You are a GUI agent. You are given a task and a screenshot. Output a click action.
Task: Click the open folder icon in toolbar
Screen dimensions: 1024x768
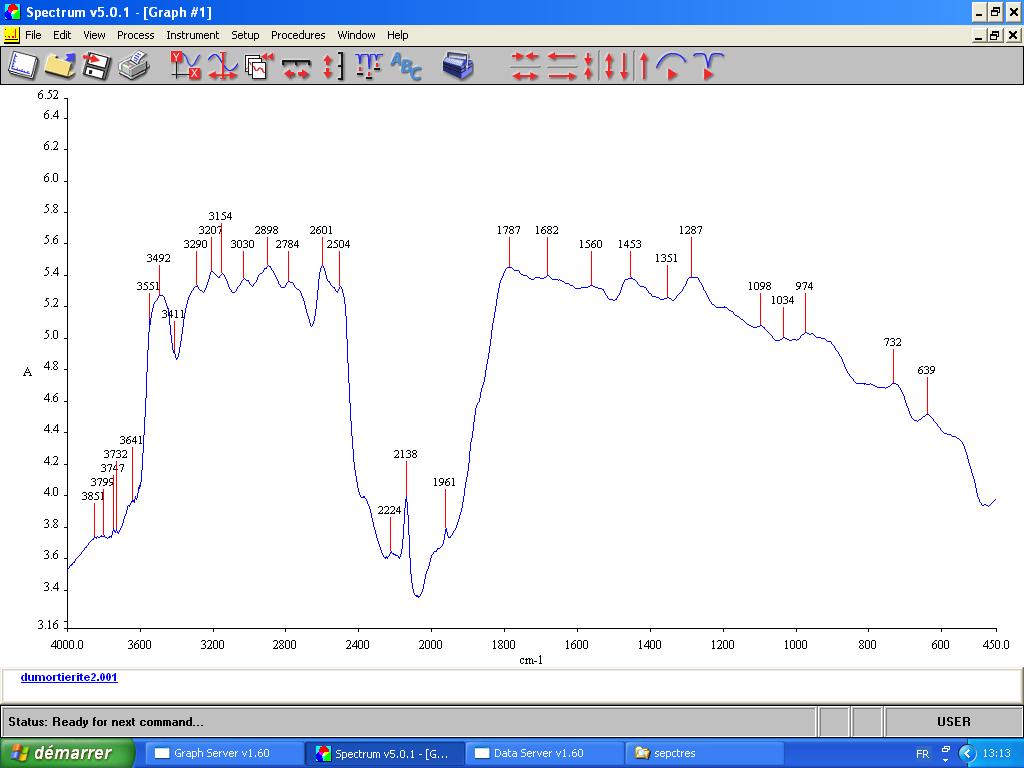click(59, 66)
